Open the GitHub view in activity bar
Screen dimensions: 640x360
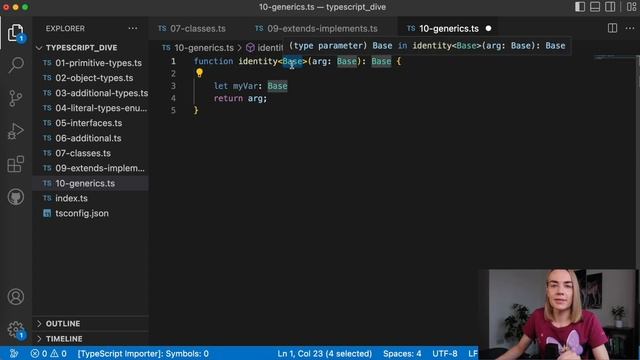[16, 197]
